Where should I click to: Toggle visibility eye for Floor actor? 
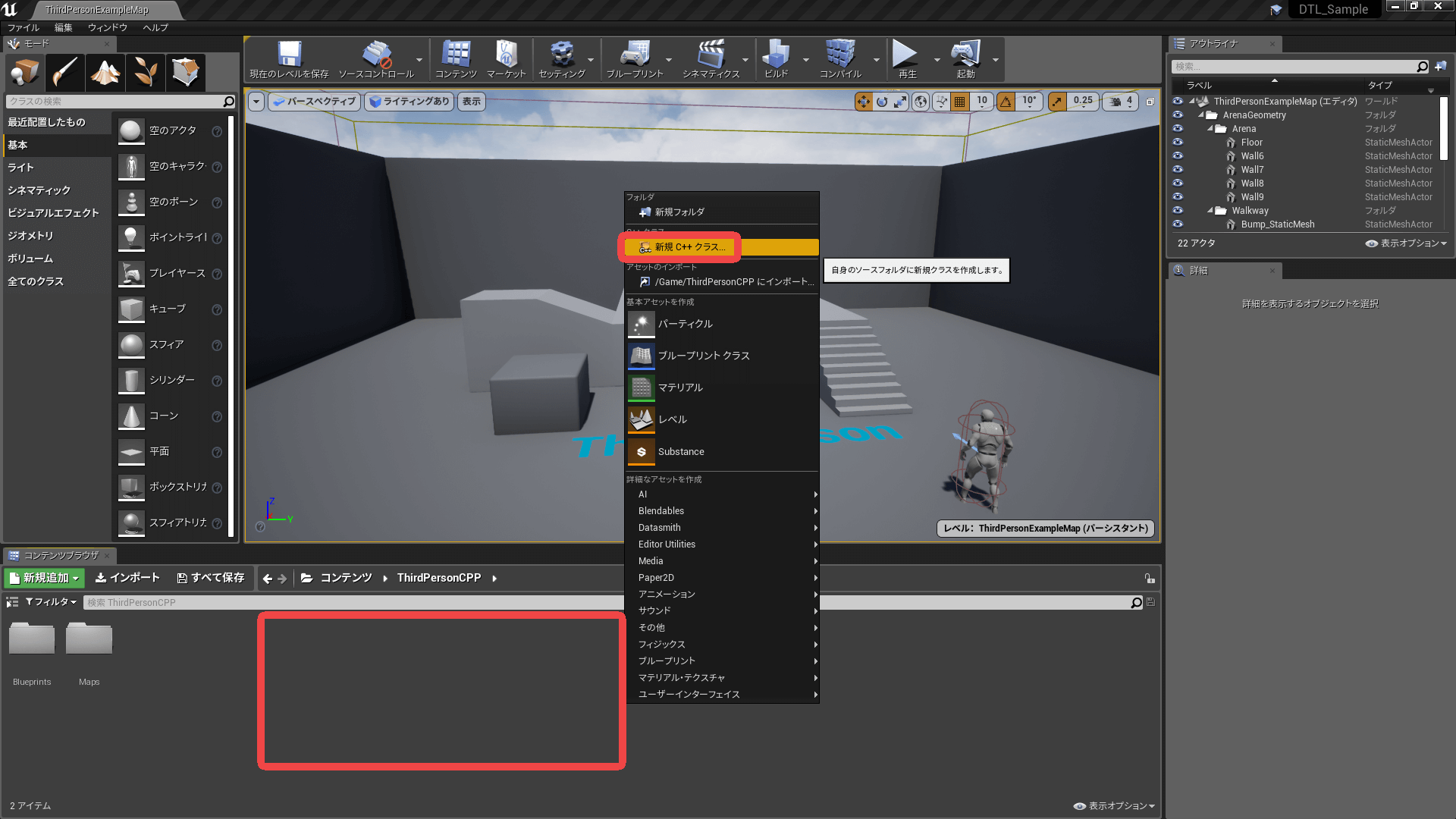(1178, 143)
